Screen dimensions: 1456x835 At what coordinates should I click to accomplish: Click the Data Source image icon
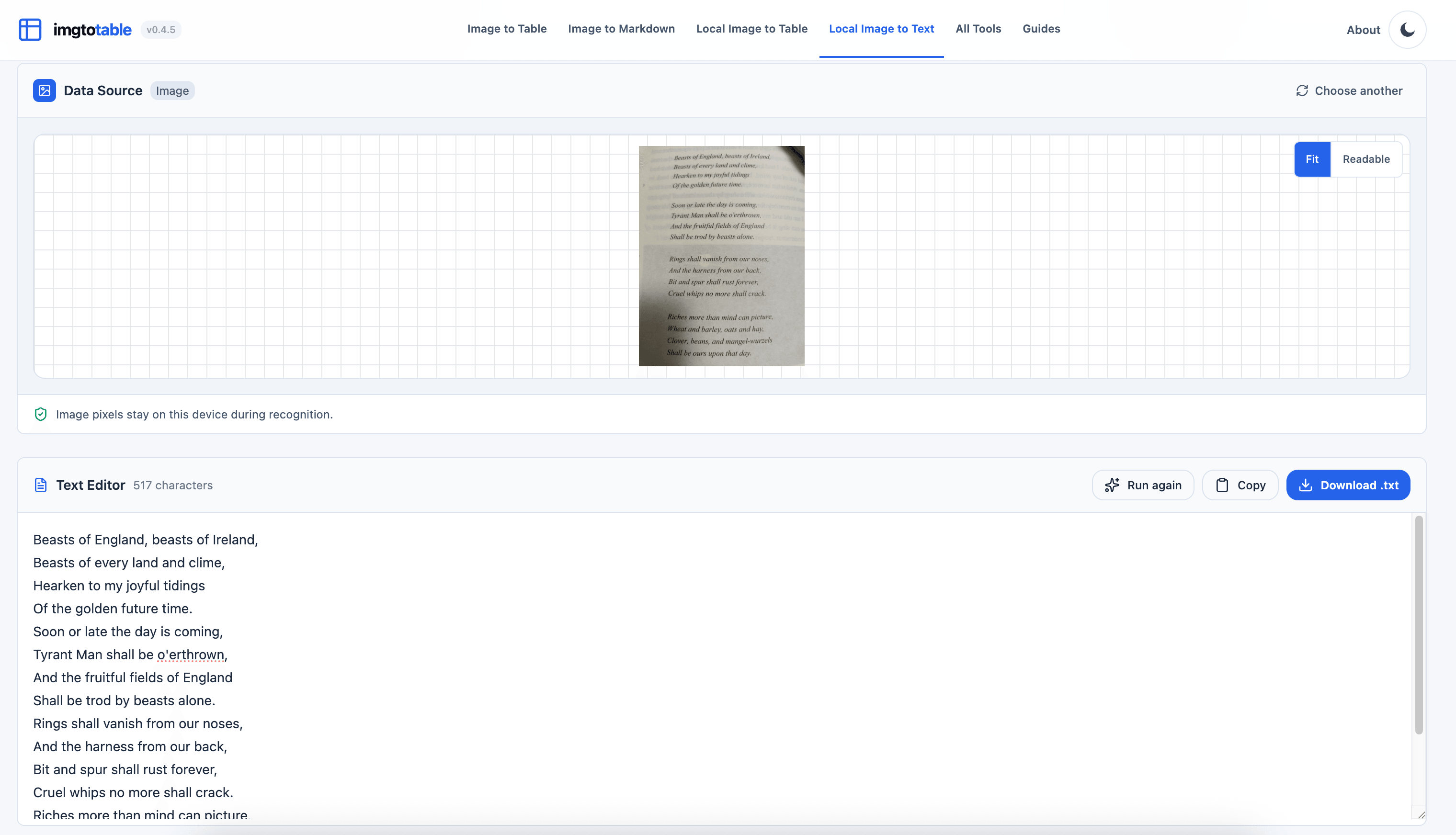tap(44, 90)
